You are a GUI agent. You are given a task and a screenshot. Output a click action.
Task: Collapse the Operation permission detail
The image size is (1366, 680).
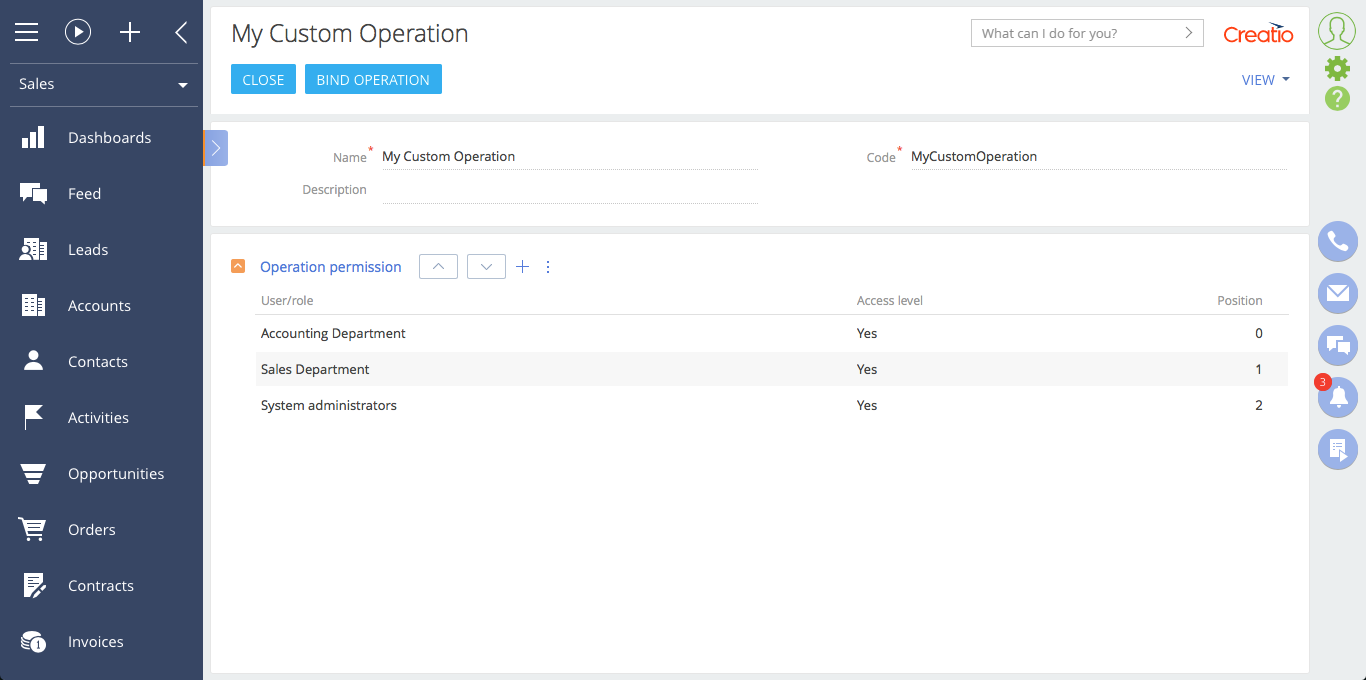[x=238, y=266]
